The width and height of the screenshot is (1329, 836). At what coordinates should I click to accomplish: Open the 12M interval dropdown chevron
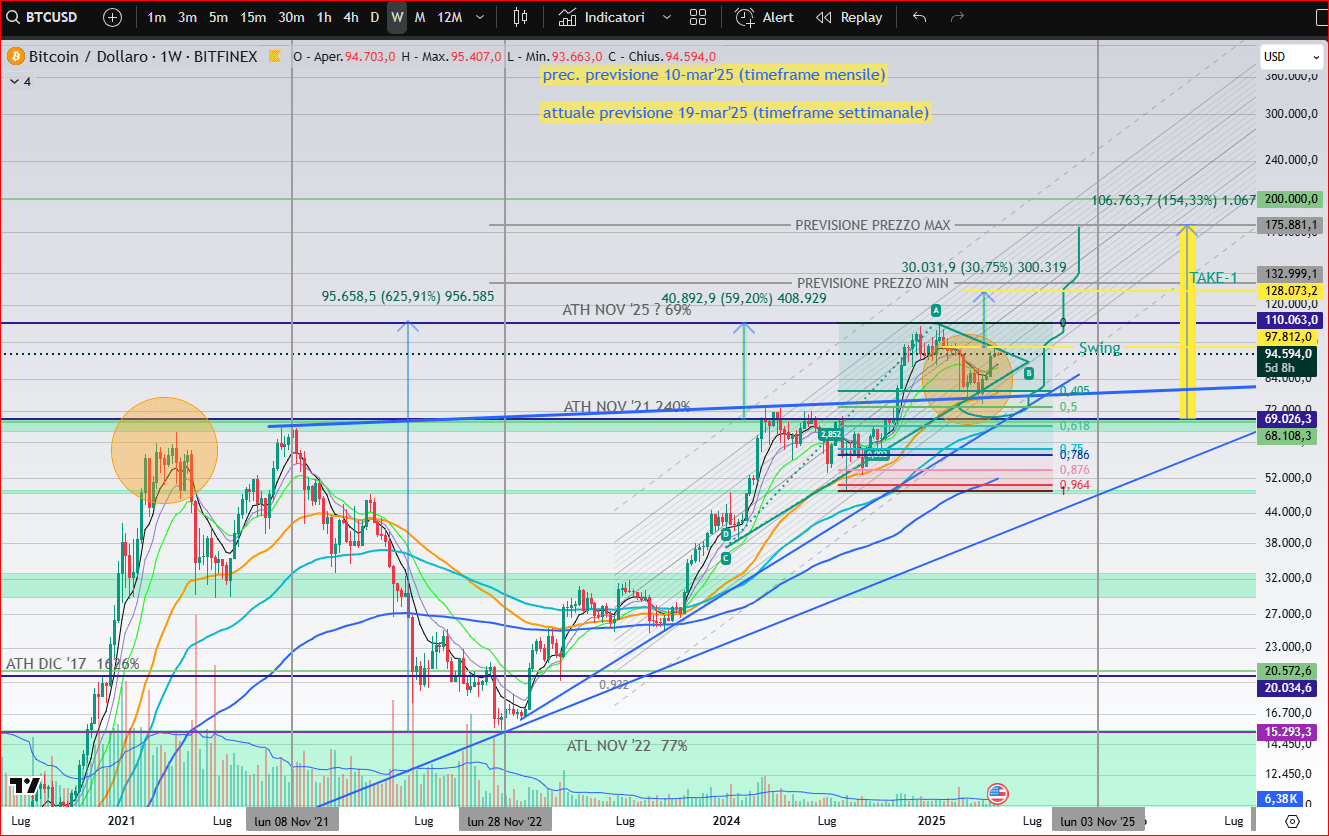(478, 17)
